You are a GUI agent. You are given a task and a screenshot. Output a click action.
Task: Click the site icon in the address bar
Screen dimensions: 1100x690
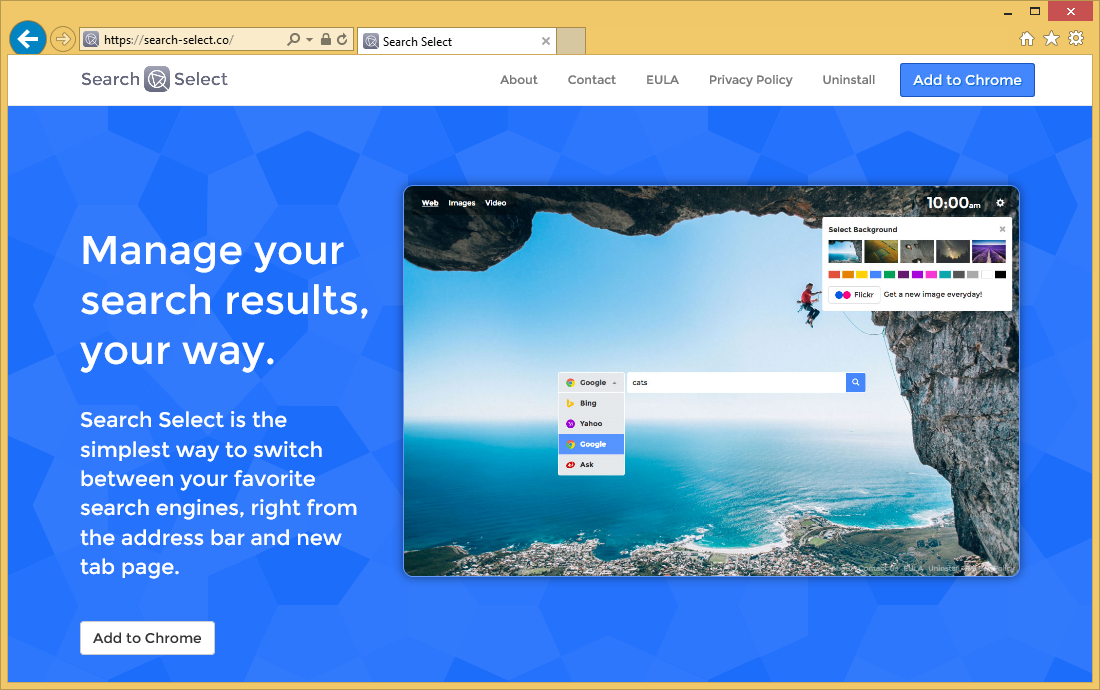pyautogui.click(x=91, y=40)
